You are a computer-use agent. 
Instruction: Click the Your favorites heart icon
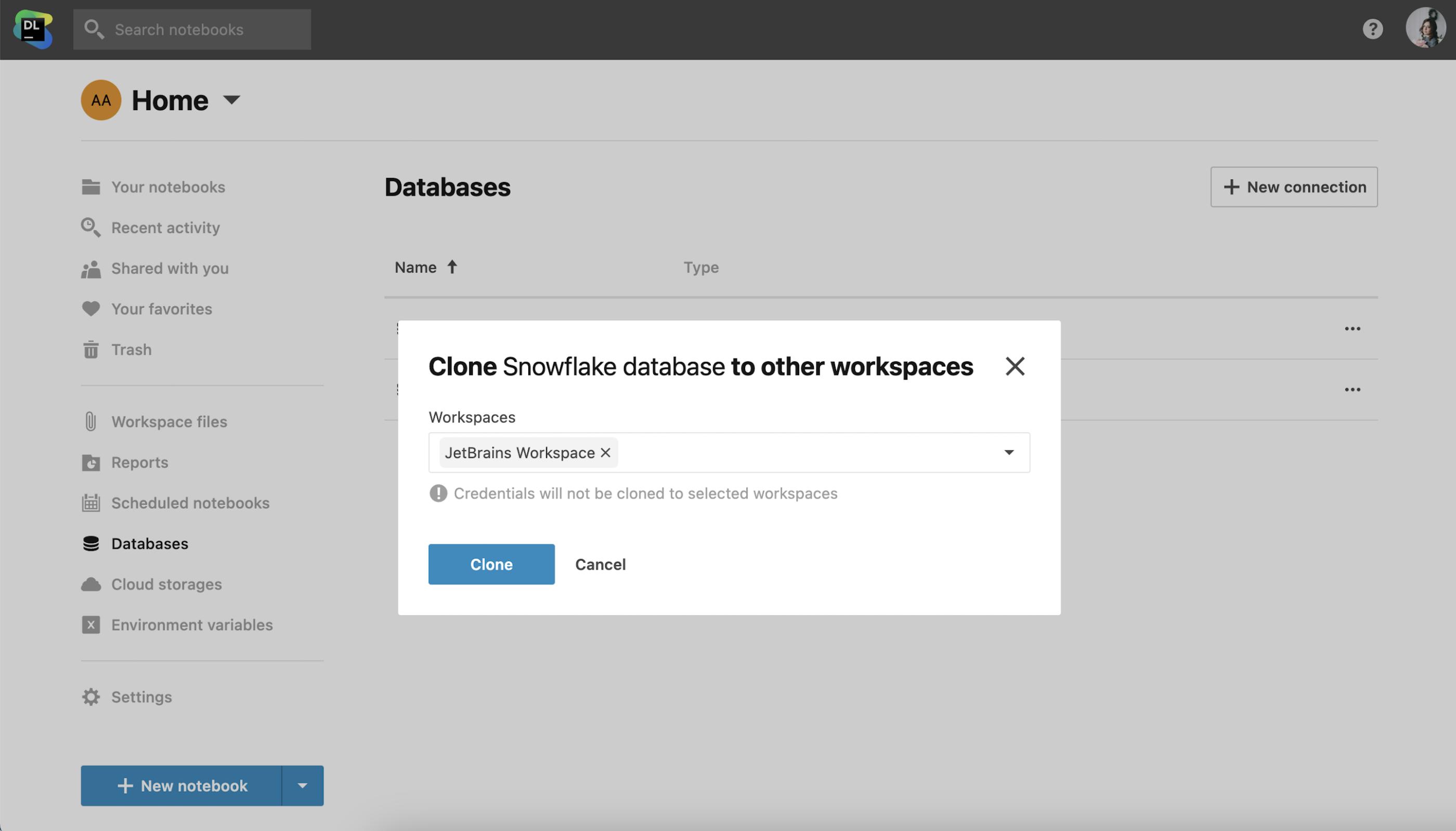90,309
